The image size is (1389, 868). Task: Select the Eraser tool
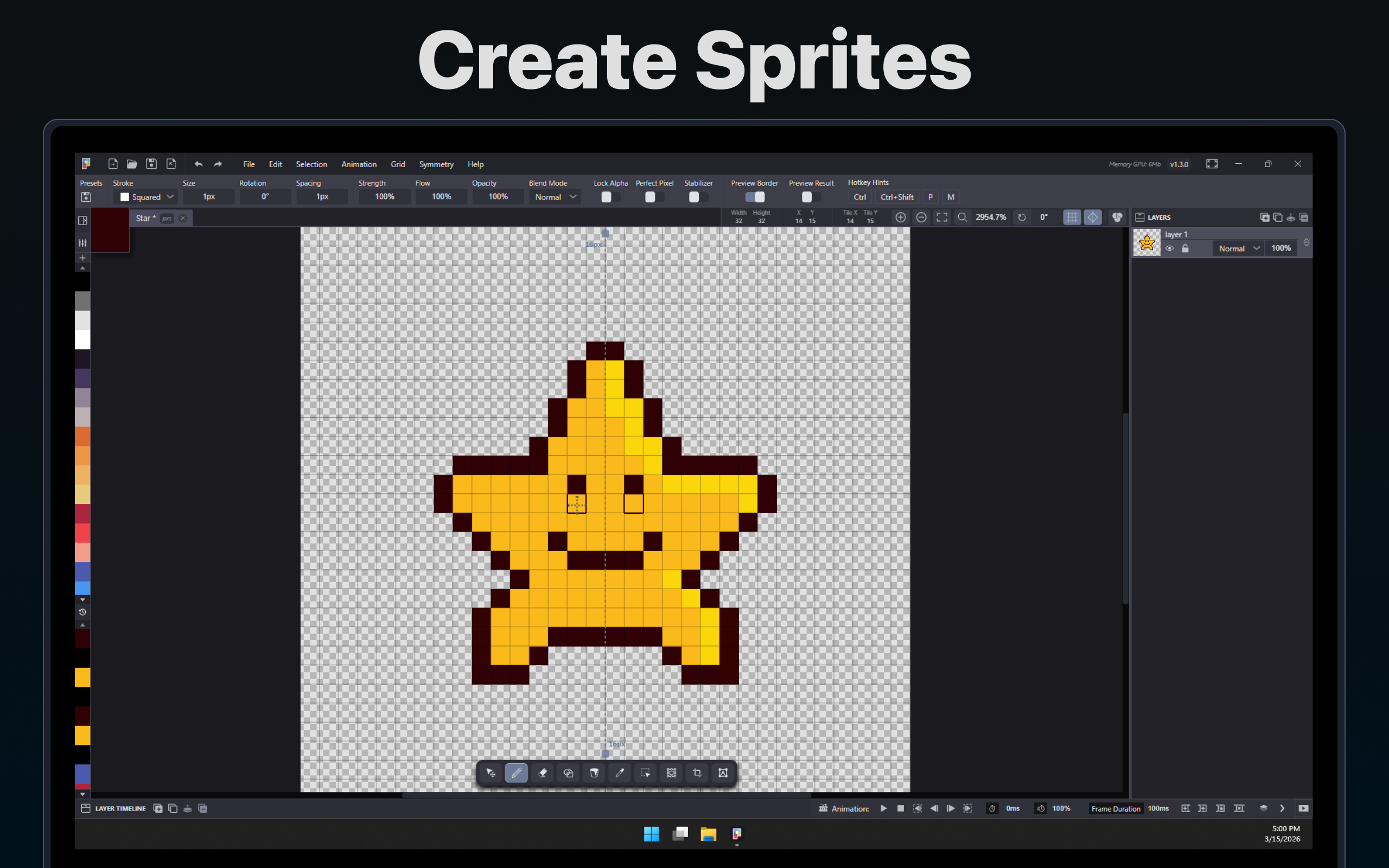point(542,773)
